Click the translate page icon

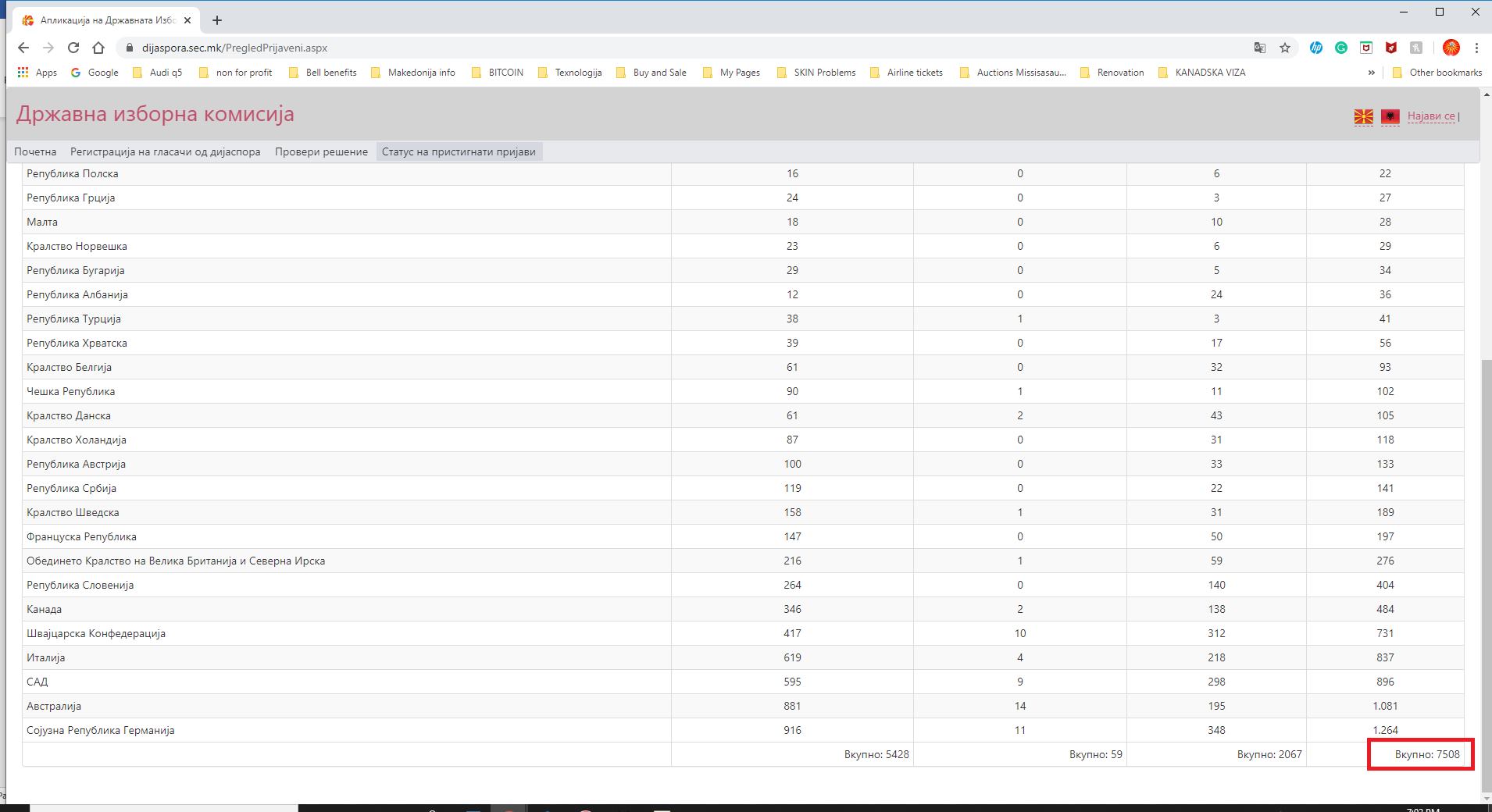coord(1260,48)
